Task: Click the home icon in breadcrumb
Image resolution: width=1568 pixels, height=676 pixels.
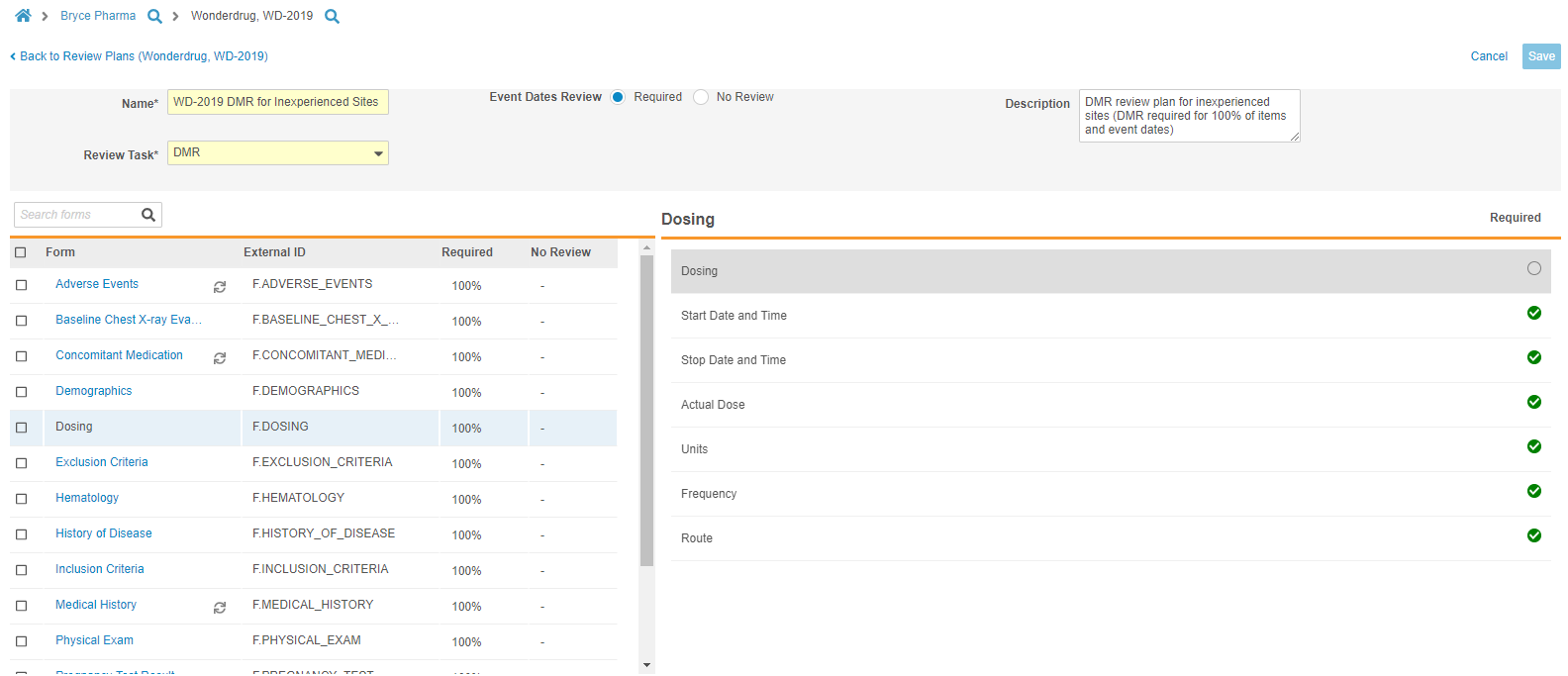Action: (23, 16)
